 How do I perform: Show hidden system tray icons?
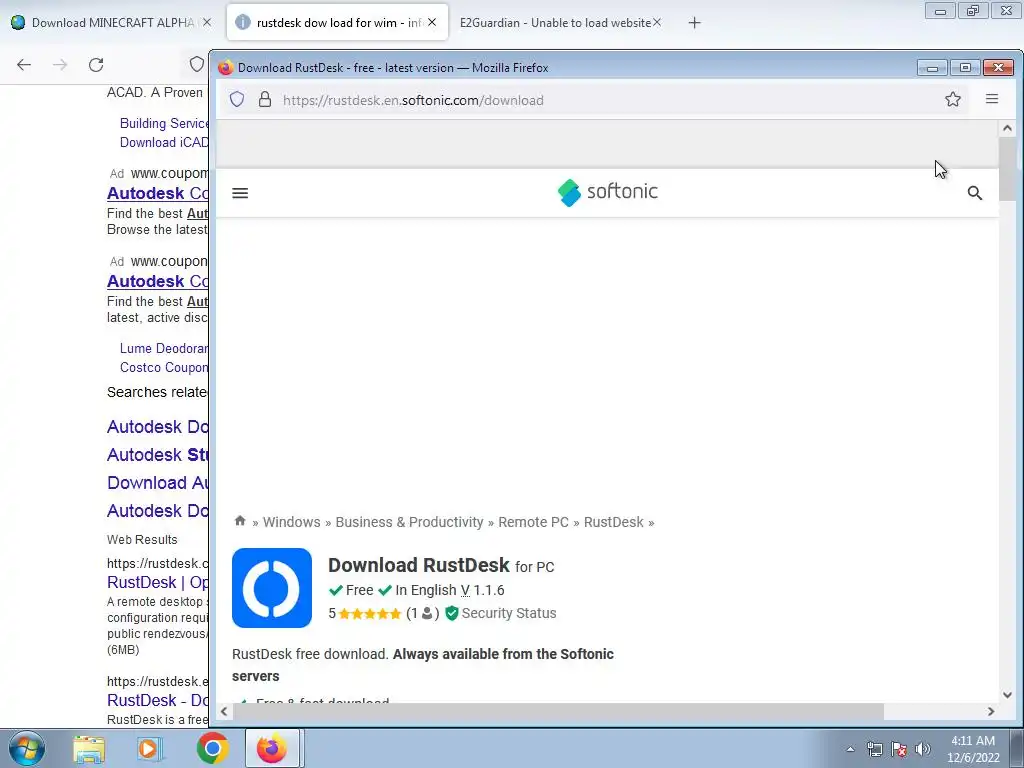coord(850,749)
